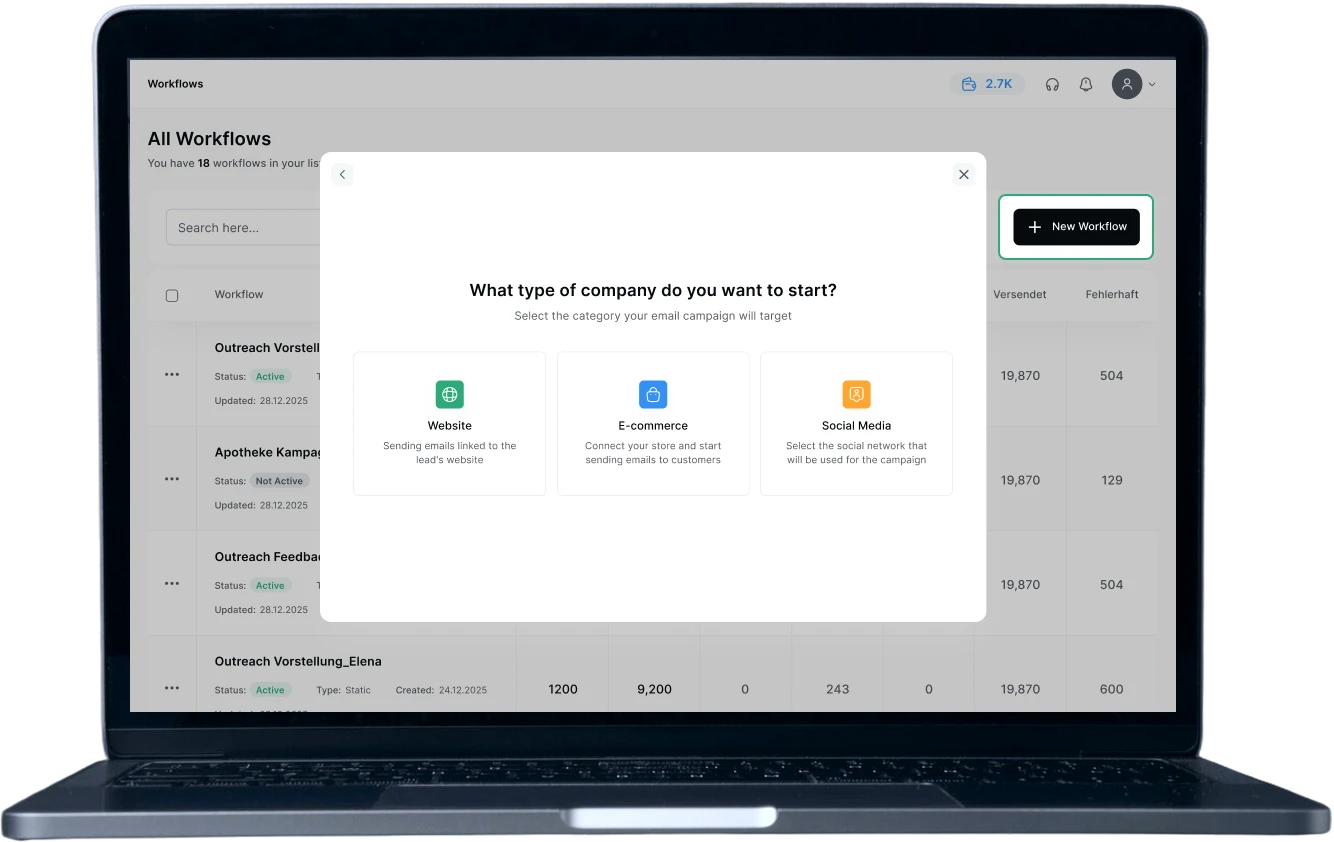Open the headphones support icon

pyautogui.click(x=1052, y=84)
